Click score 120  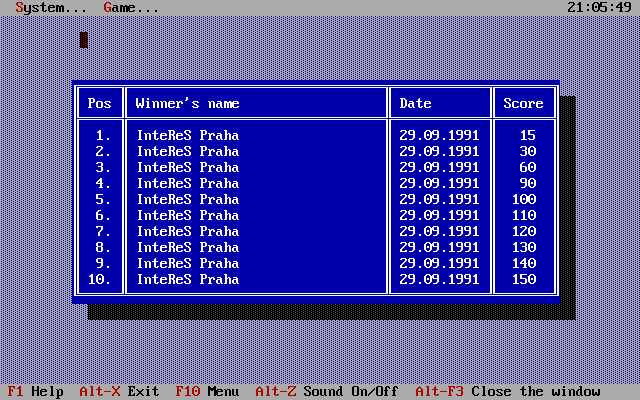coord(524,231)
